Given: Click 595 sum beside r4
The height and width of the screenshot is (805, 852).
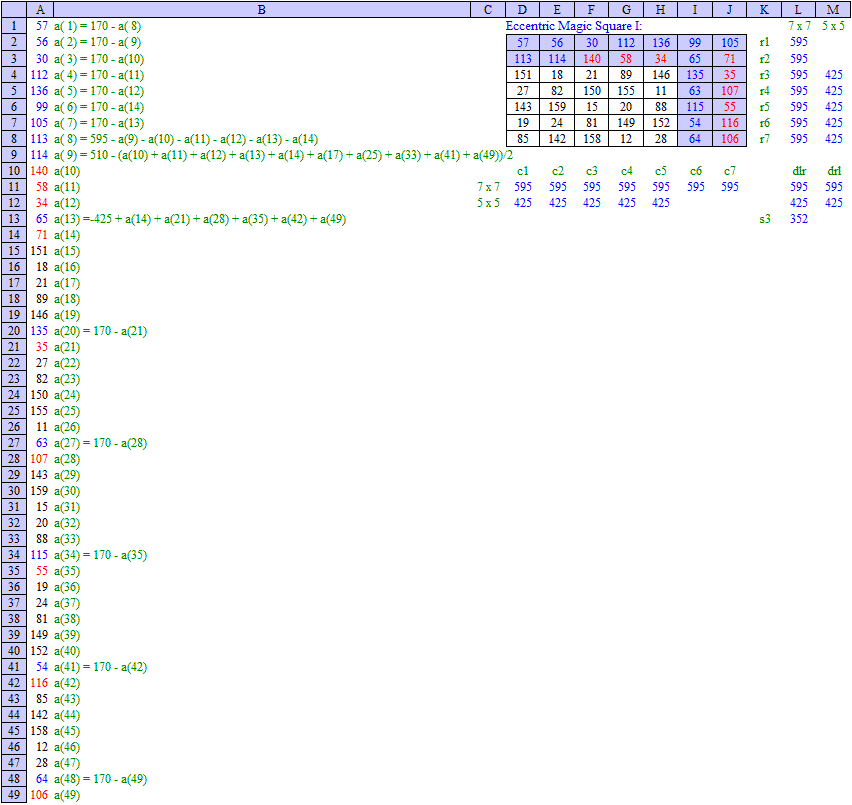Looking at the screenshot, I should (x=799, y=91).
